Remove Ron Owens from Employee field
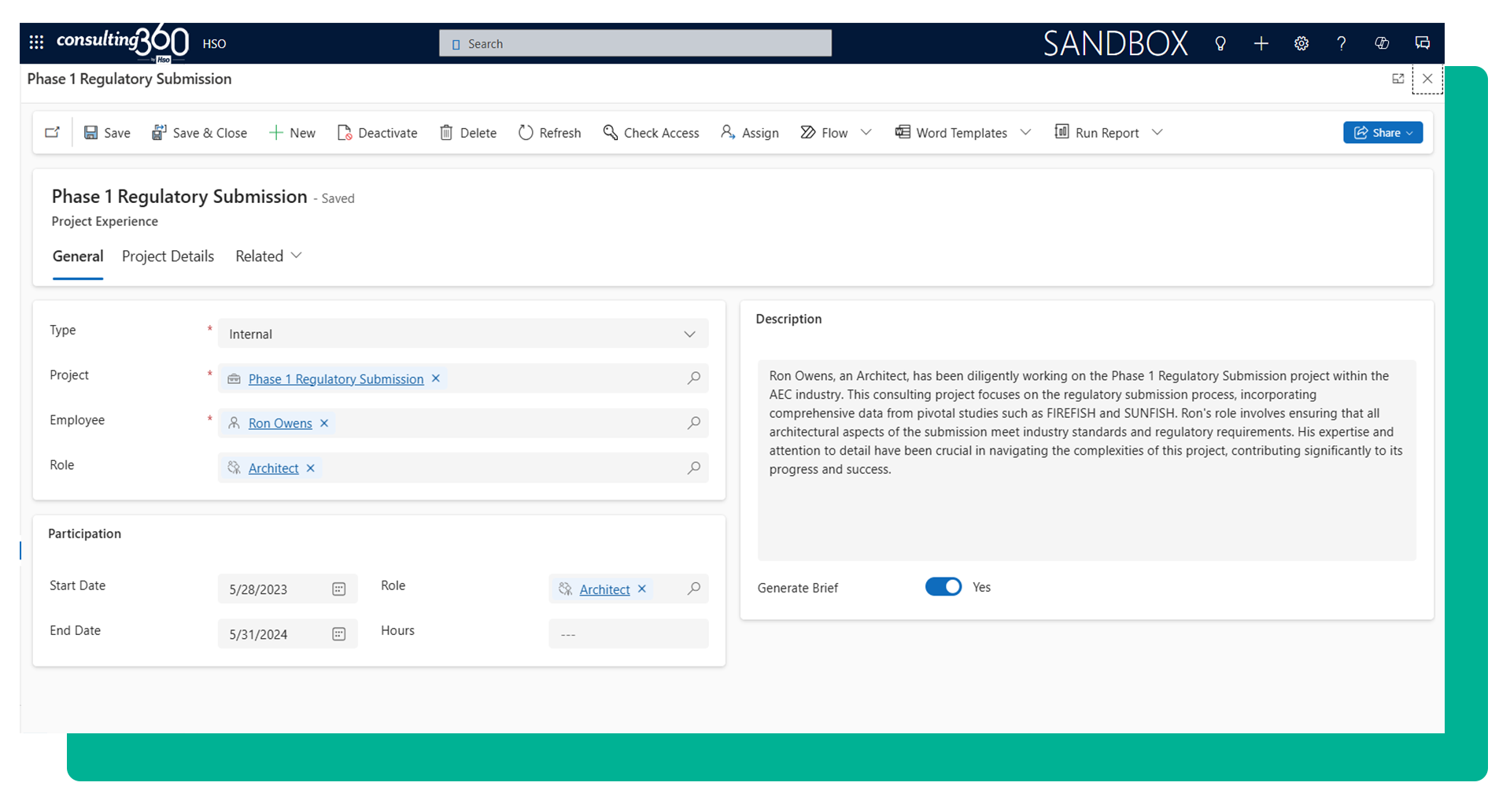This screenshot has height=812, width=1499. click(x=324, y=423)
